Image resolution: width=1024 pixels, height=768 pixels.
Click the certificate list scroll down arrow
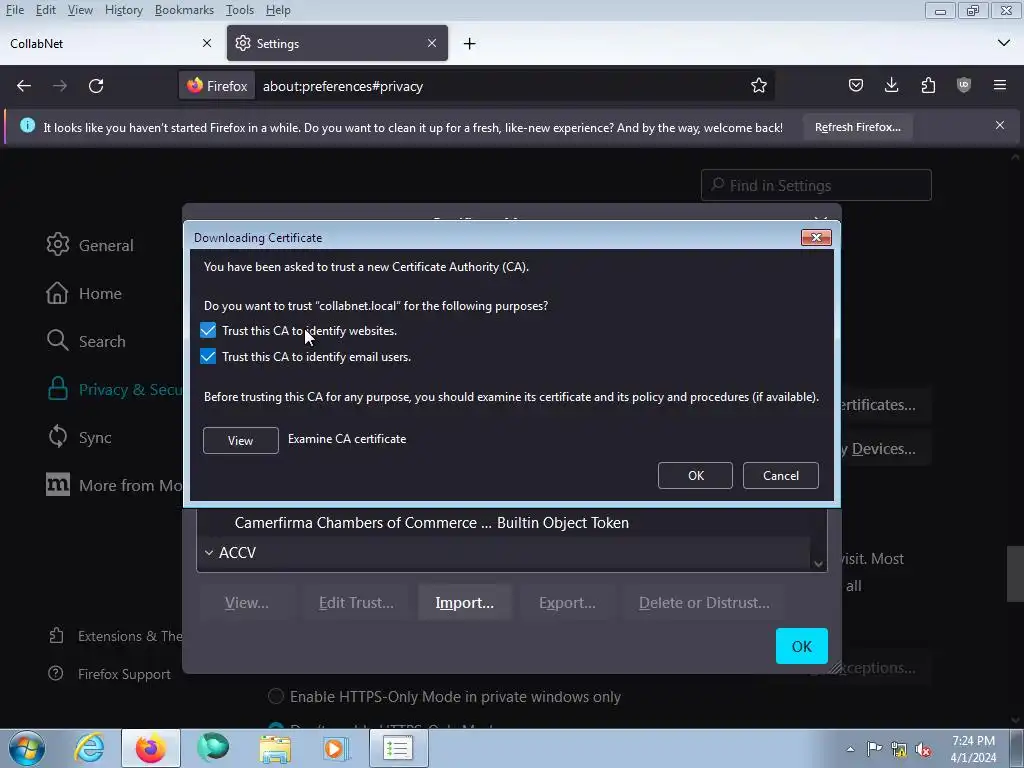[x=818, y=564]
